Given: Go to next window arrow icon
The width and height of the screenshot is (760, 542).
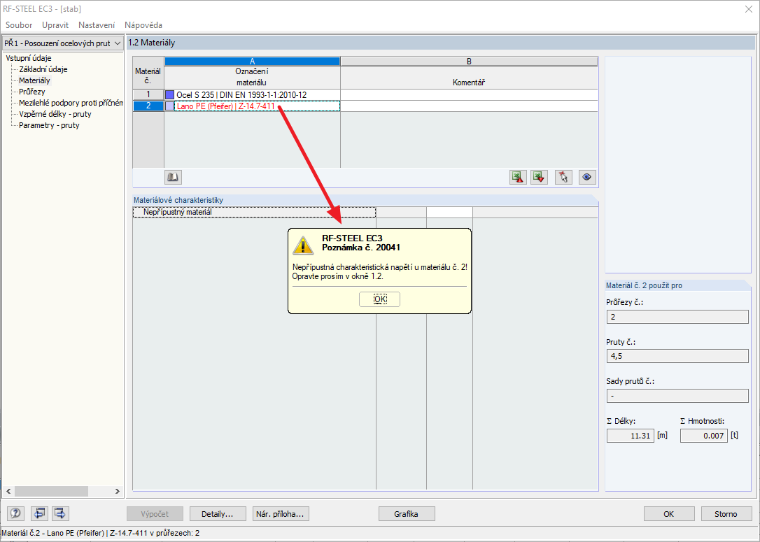Looking at the screenshot, I should click(60, 513).
